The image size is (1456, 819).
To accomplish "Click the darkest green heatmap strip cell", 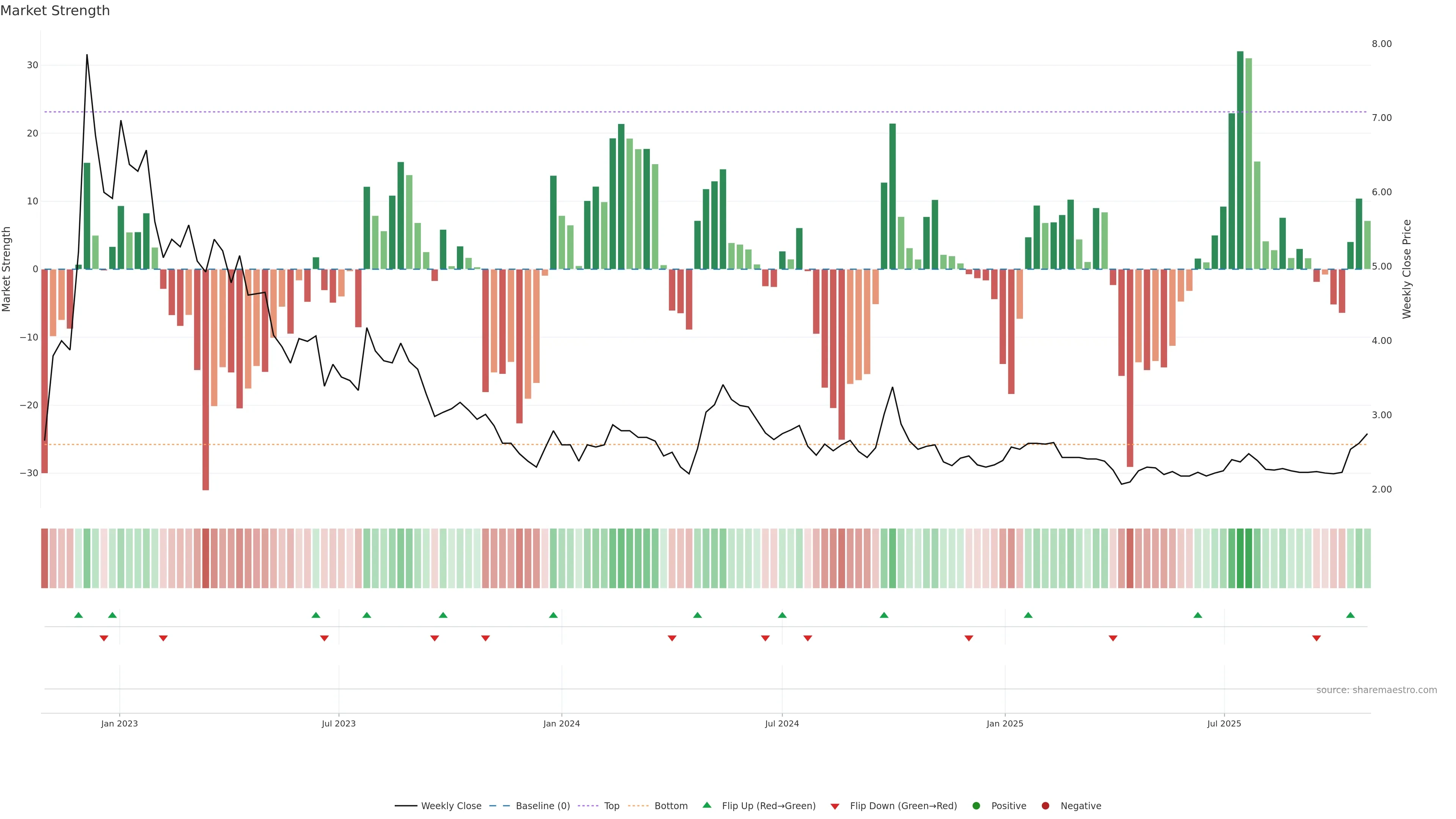I will 1240,559.
